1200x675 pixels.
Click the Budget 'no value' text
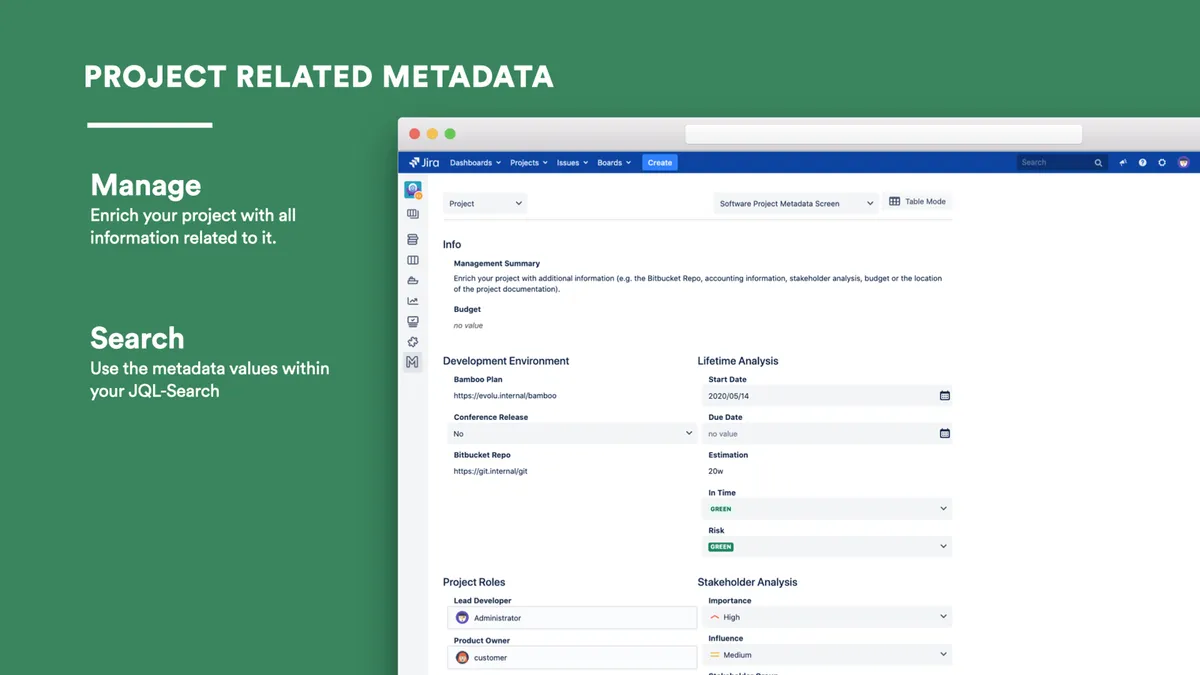(468, 326)
